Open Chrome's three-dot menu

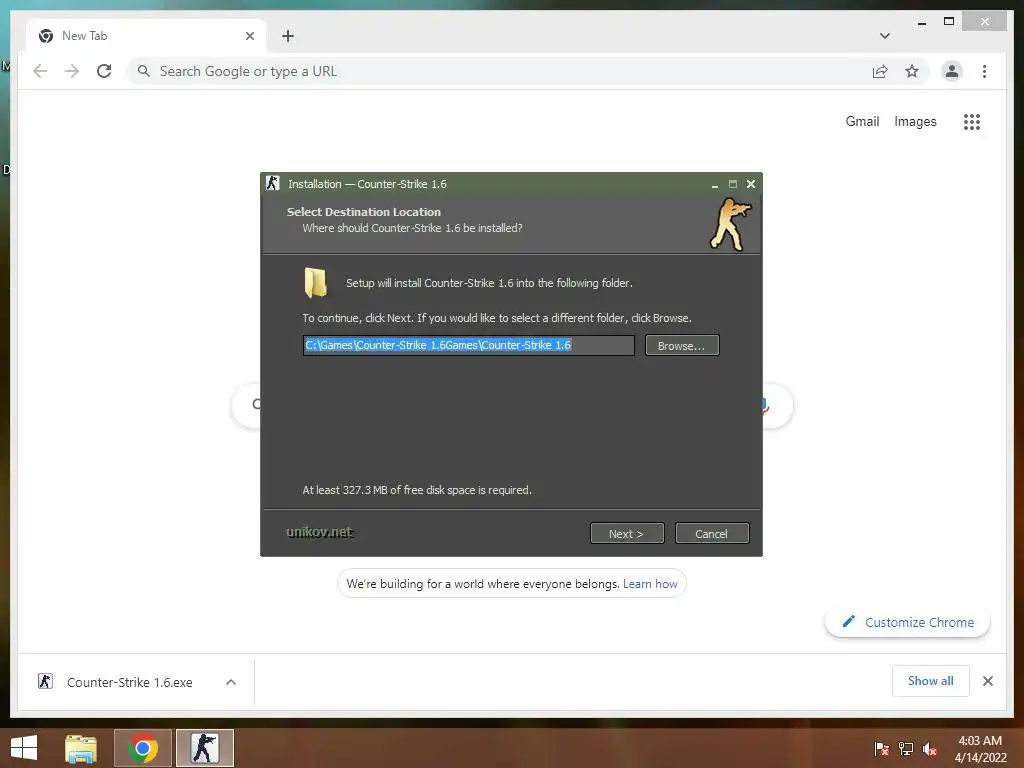pos(984,71)
